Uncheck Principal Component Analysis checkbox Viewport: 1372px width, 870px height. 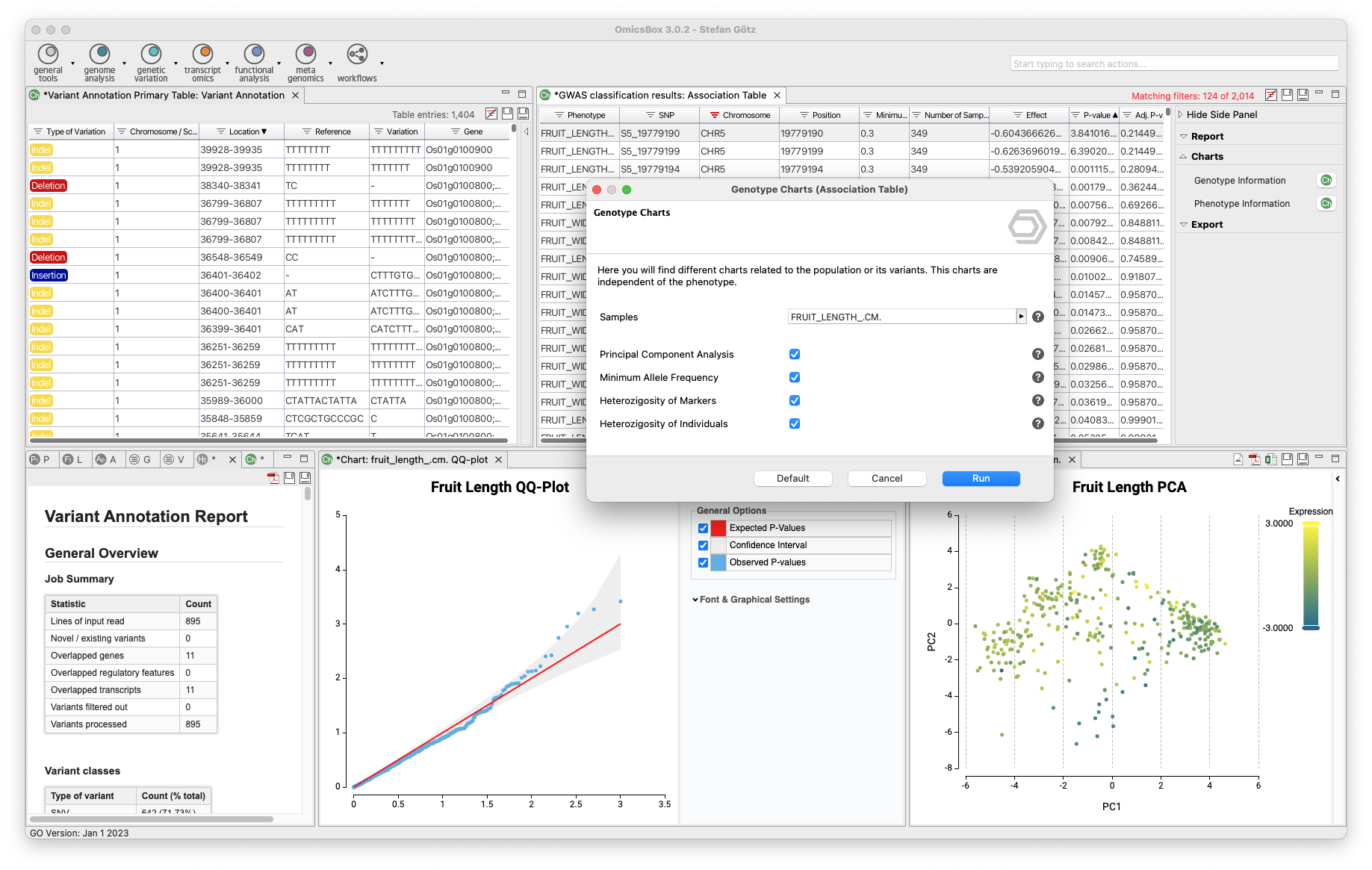tap(795, 355)
